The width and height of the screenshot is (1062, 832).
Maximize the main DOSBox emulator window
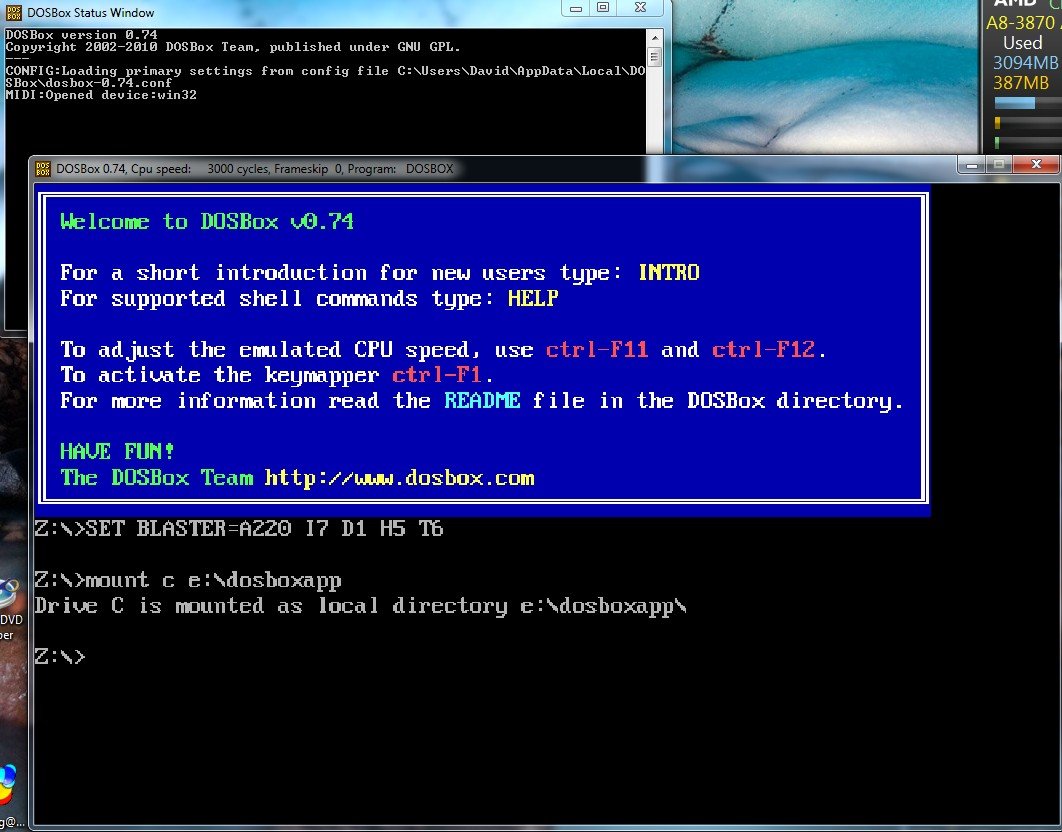(x=997, y=165)
